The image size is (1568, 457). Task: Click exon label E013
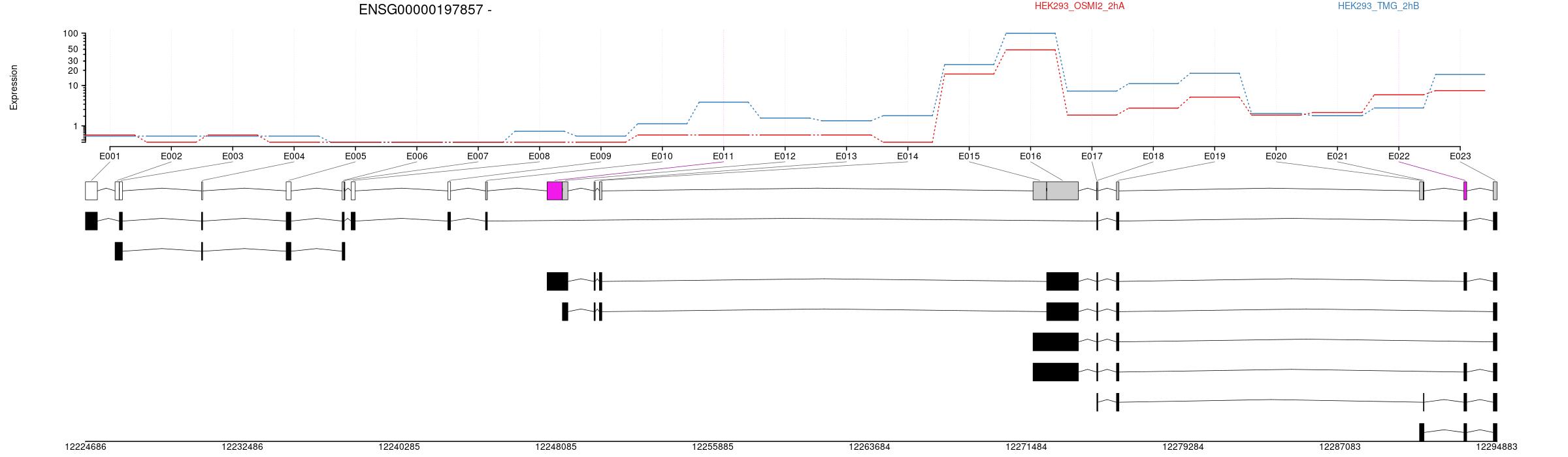846,156
